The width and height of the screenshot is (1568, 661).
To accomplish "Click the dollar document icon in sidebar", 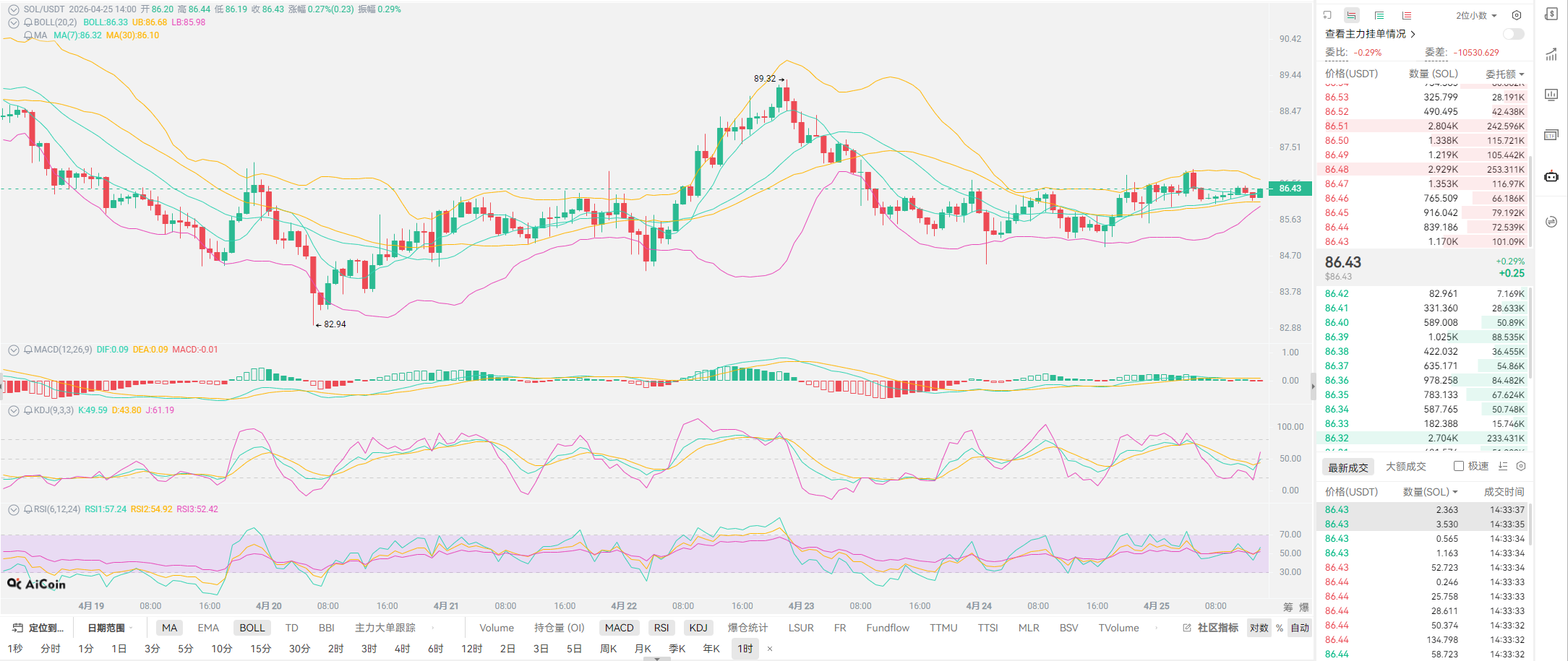I will pos(1551,14).
